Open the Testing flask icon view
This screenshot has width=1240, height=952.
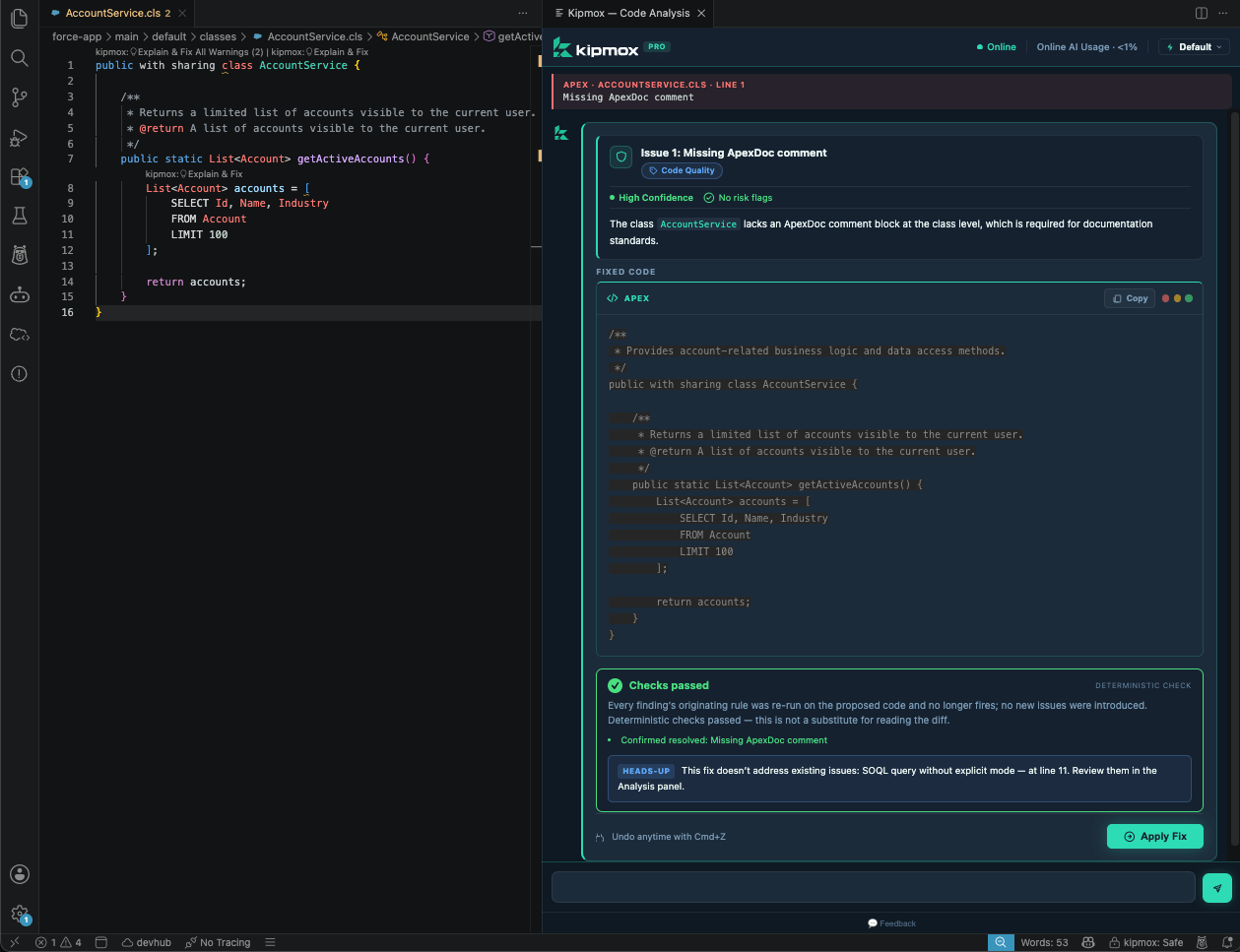pyautogui.click(x=19, y=216)
